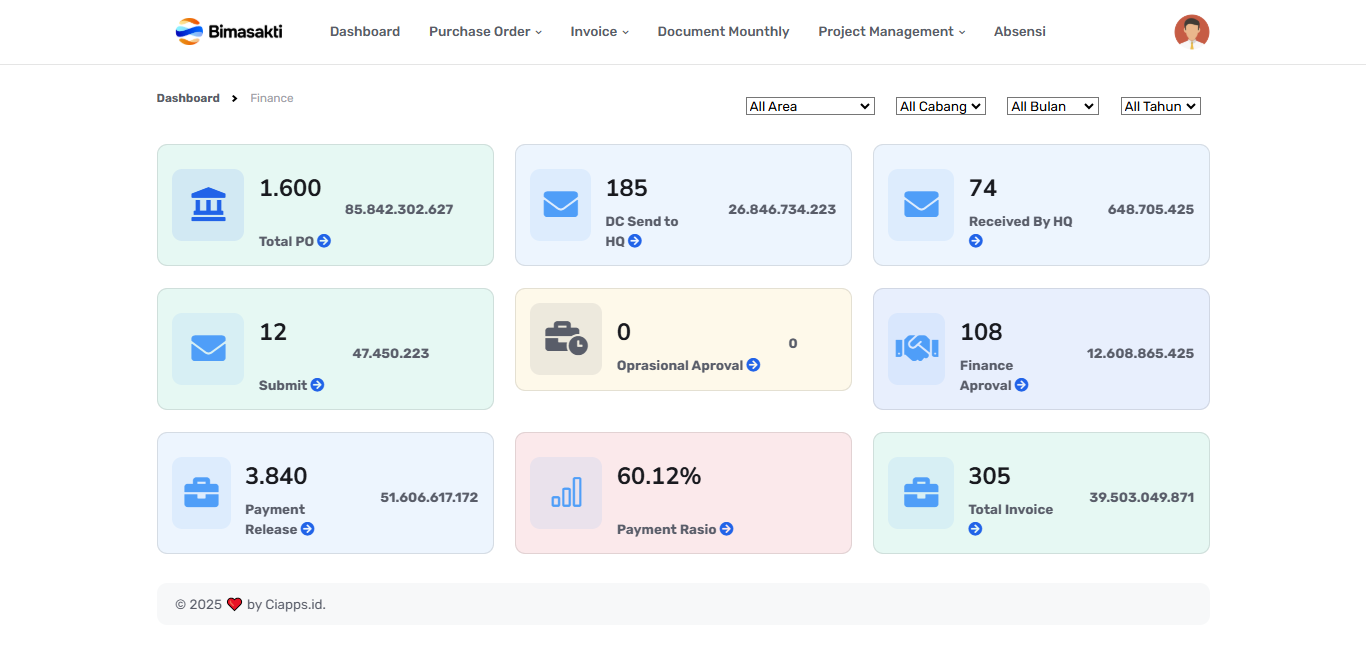1366x645 pixels.
Task: Expand the Purchase Order menu
Action: coord(485,32)
